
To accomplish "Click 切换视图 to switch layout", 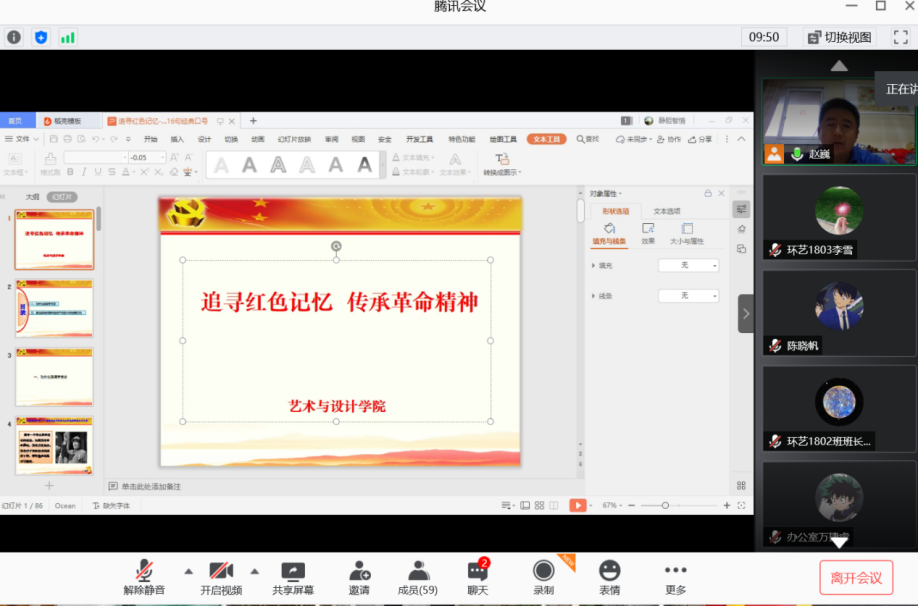I will coord(839,37).
